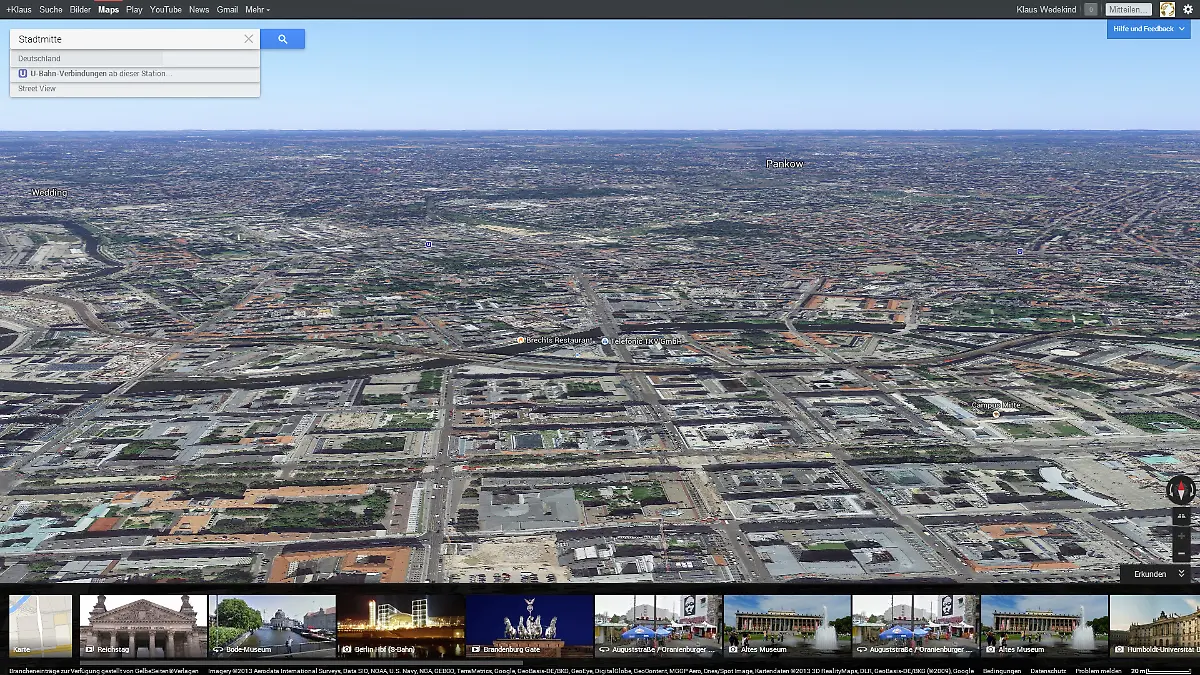Viewport: 1200px width, 675px height.
Task: Zoom in with the plus button
Action: pyautogui.click(x=1181, y=536)
